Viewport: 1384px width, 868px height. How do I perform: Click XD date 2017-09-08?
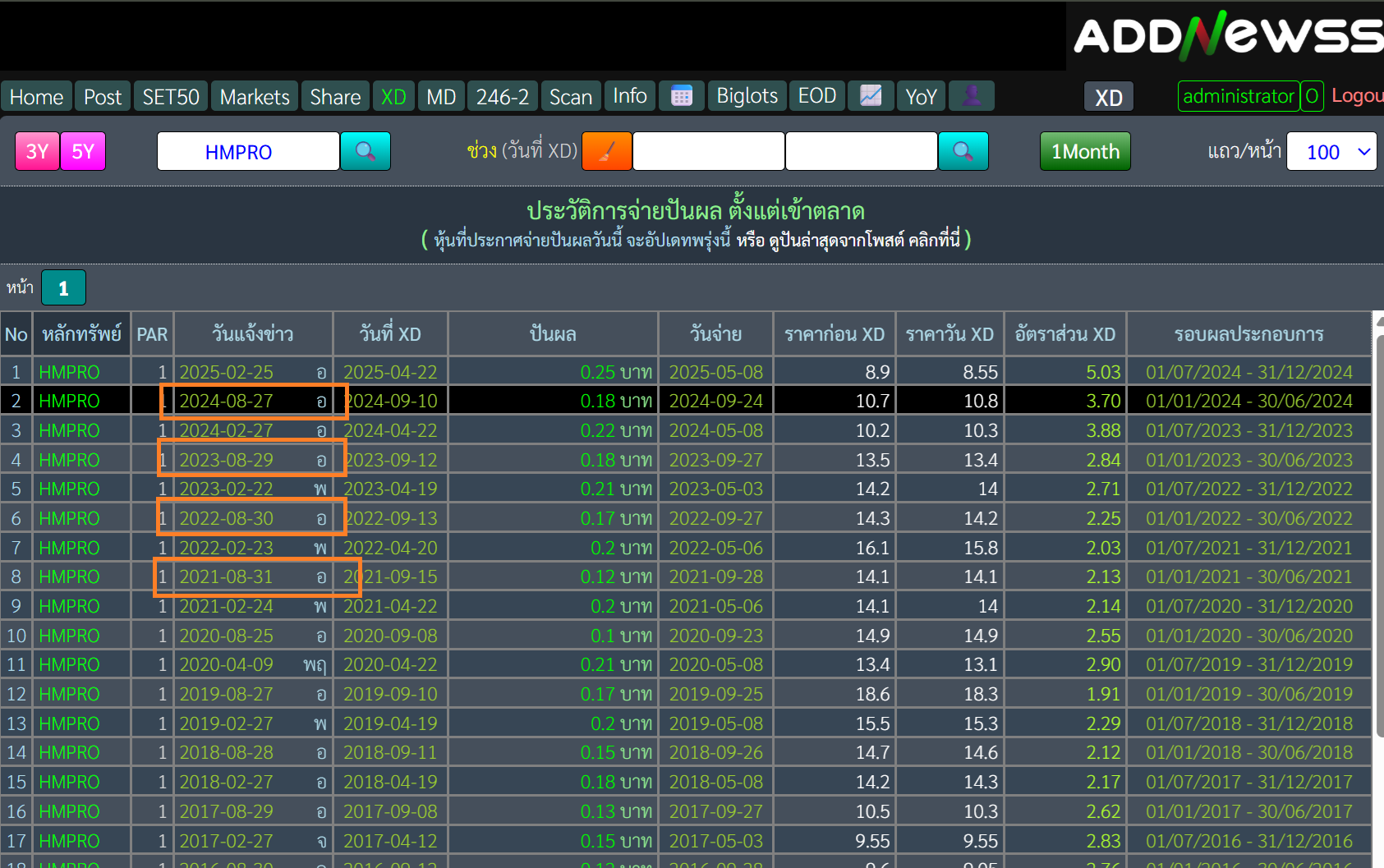[x=390, y=811]
